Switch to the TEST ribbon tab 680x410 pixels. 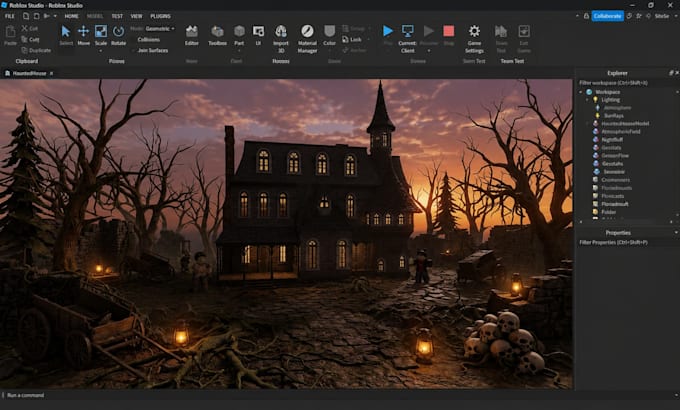pos(117,16)
